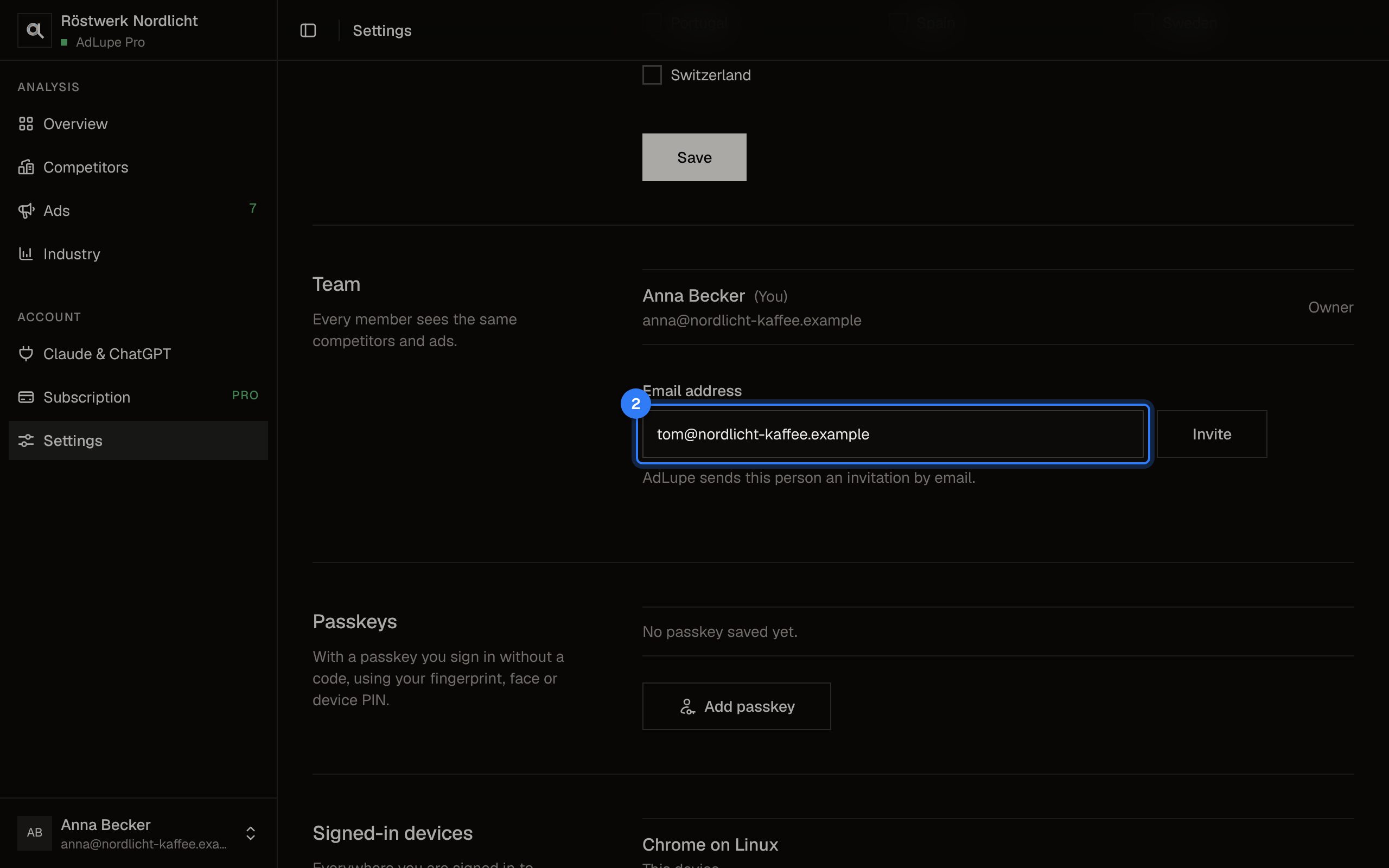The height and width of the screenshot is (868, 1389).
Task: Click the Claude & ChatGPT plug icon
Action: pyautogui.click(x=26, y=354)
